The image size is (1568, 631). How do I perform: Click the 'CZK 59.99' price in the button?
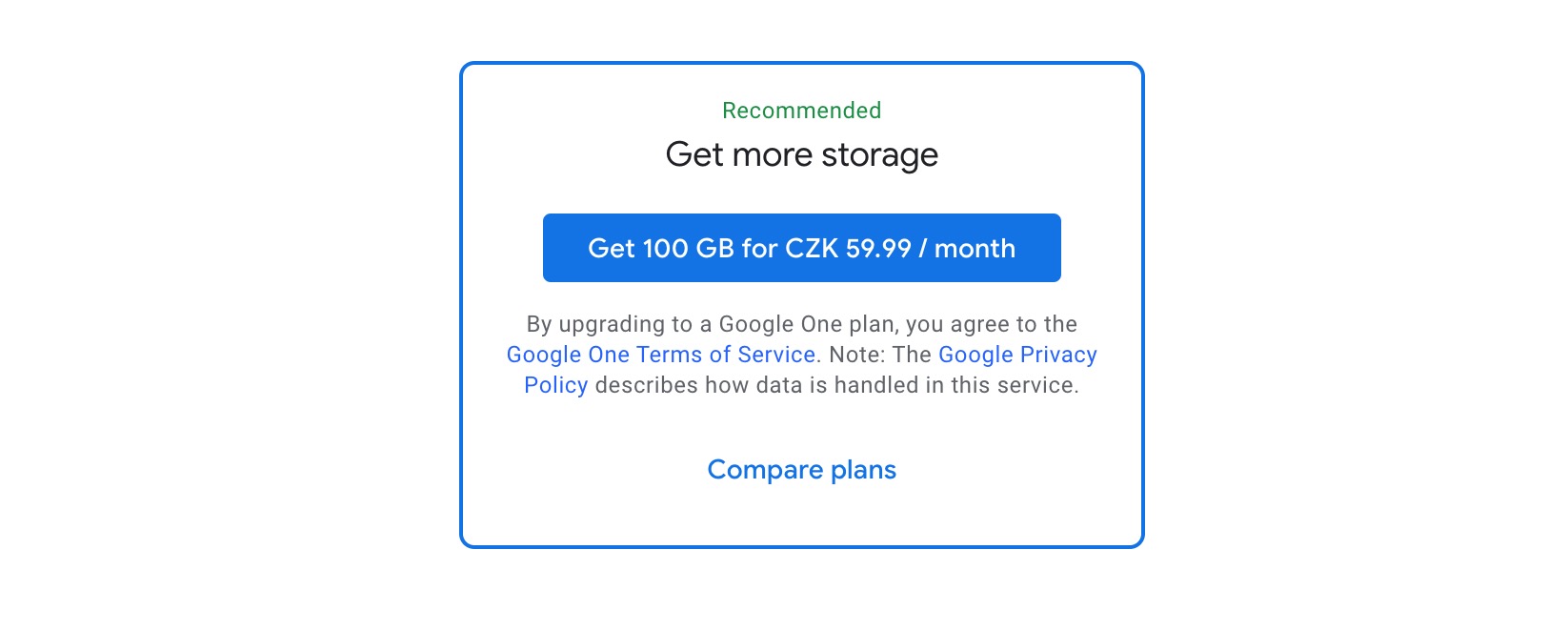pos(848,248)
